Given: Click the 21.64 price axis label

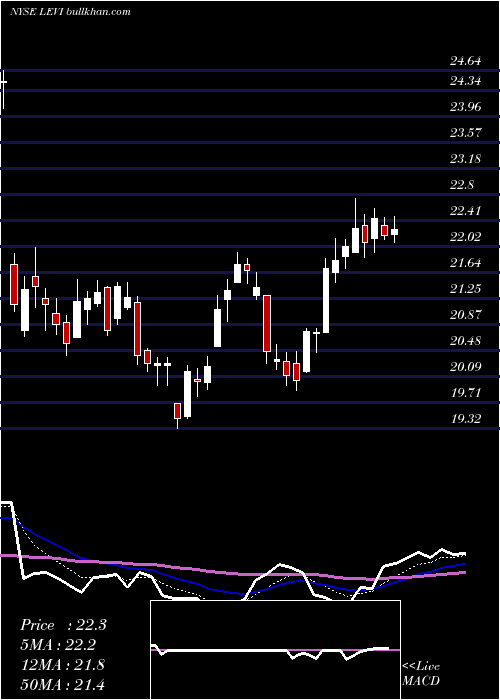Looking at the screenshot, I should 465,263.
